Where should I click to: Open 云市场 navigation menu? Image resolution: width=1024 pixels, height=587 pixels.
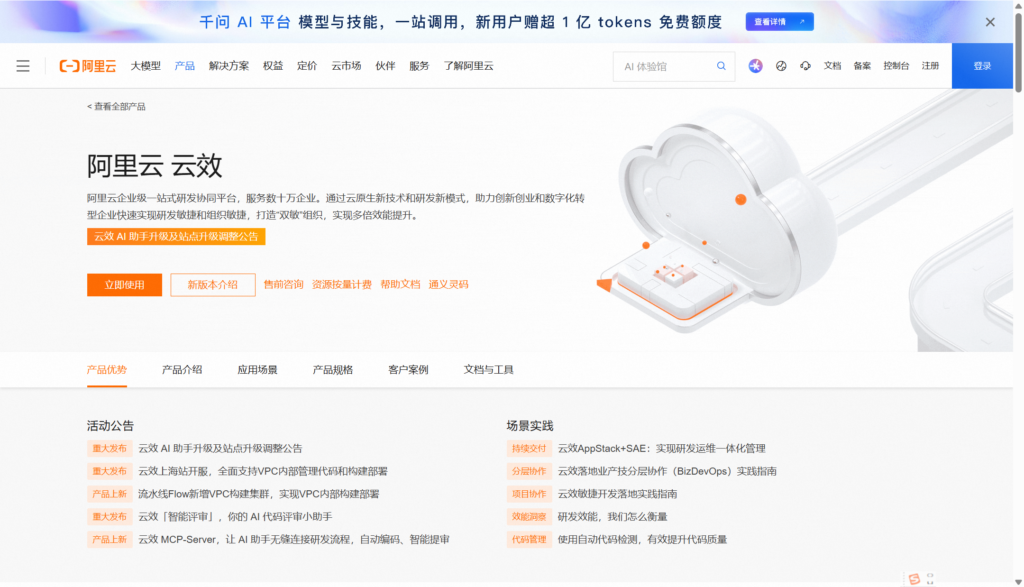tap(346, 66)
